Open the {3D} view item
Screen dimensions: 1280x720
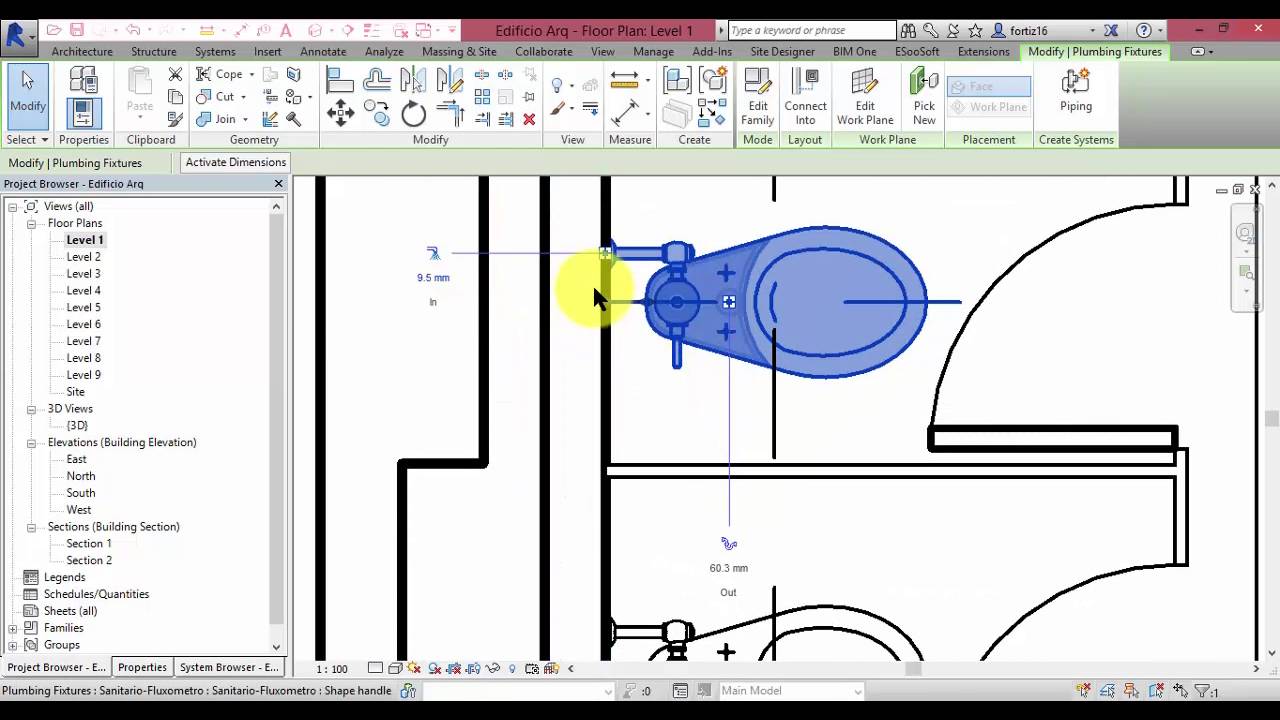point(77,425)
